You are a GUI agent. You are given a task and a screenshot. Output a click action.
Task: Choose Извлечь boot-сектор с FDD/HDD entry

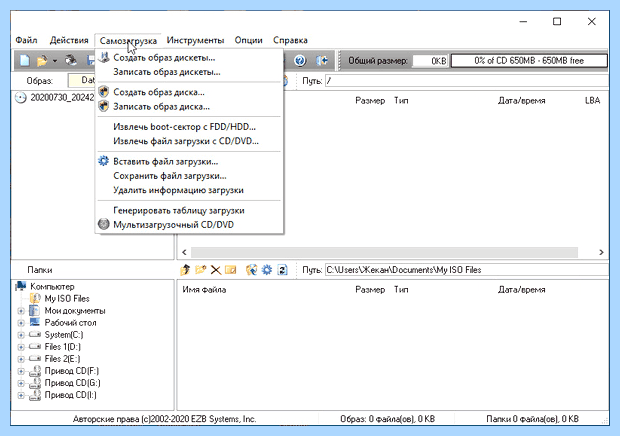pos(189,126)
